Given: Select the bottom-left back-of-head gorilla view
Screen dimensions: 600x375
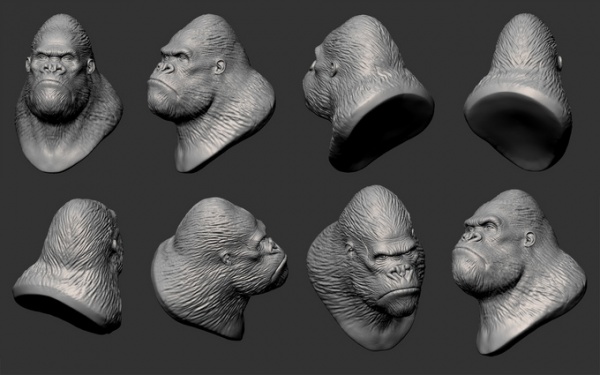Looking at the screenshot, I should coord(69,266).
